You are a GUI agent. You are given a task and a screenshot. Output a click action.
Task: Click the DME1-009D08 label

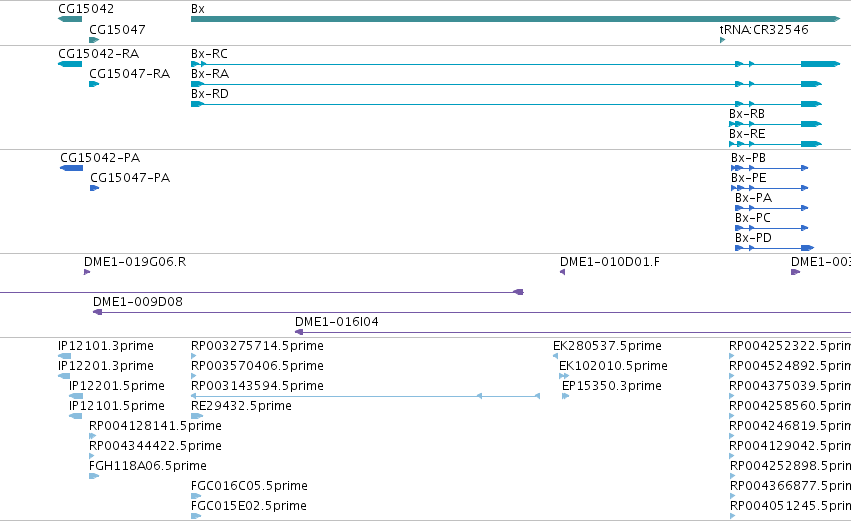click(x=138, y=302)
